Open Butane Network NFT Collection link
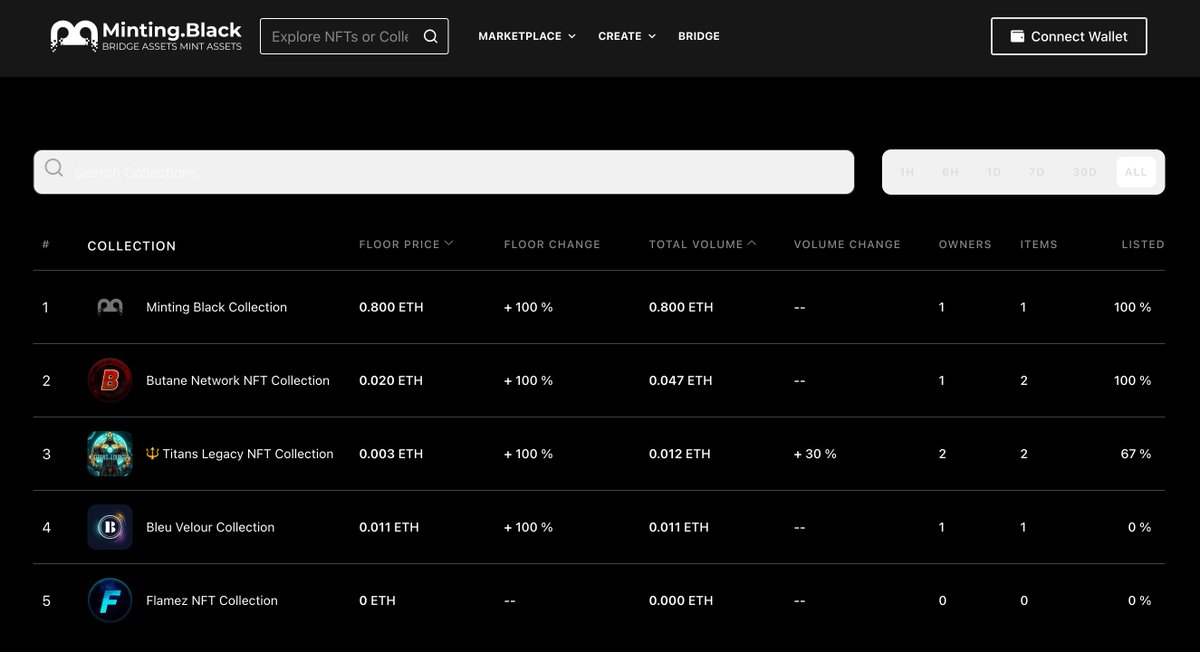The image size is (1200, 652). (x=238, y=380)
